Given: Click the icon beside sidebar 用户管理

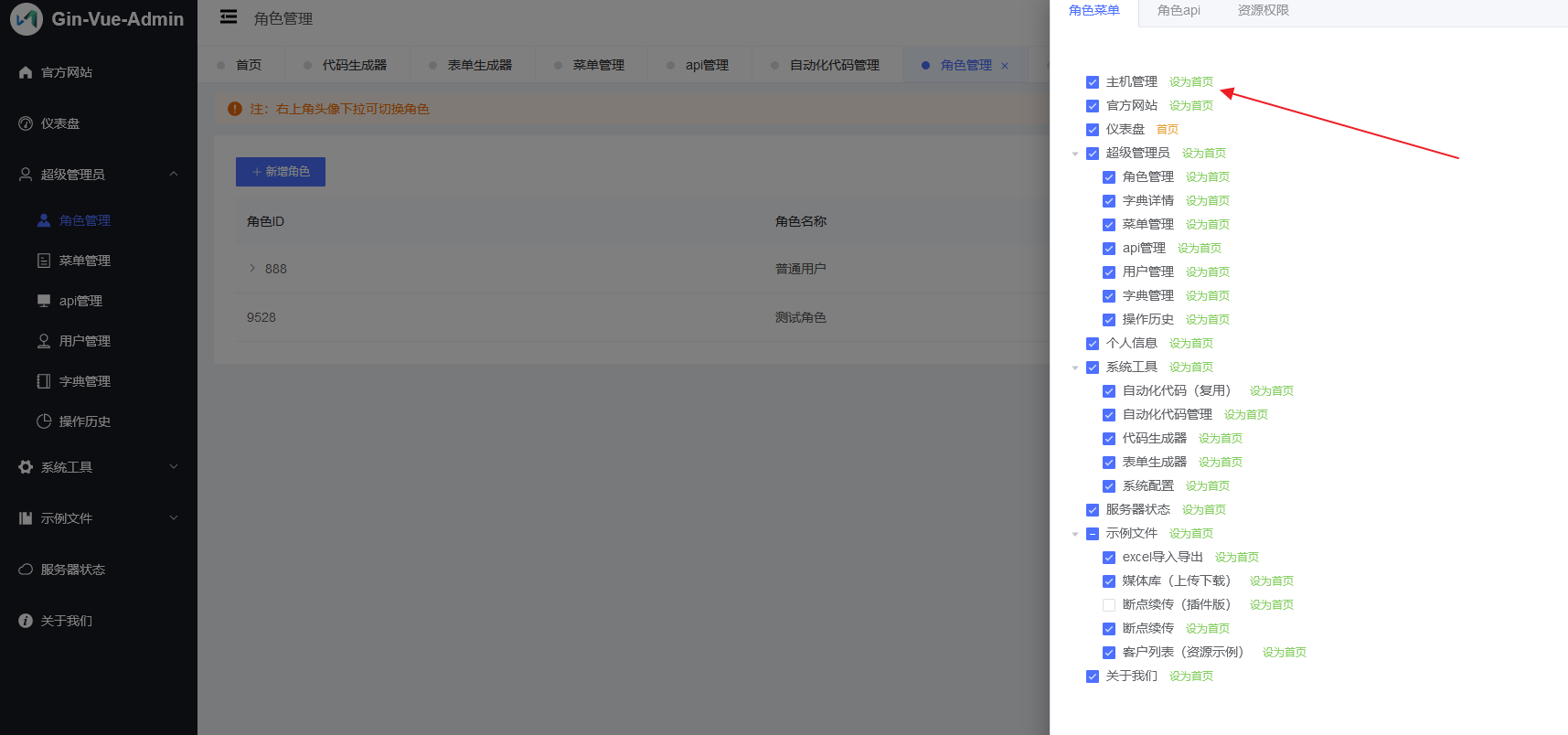Looking at the screenshot, I should [x=44, y=341].
